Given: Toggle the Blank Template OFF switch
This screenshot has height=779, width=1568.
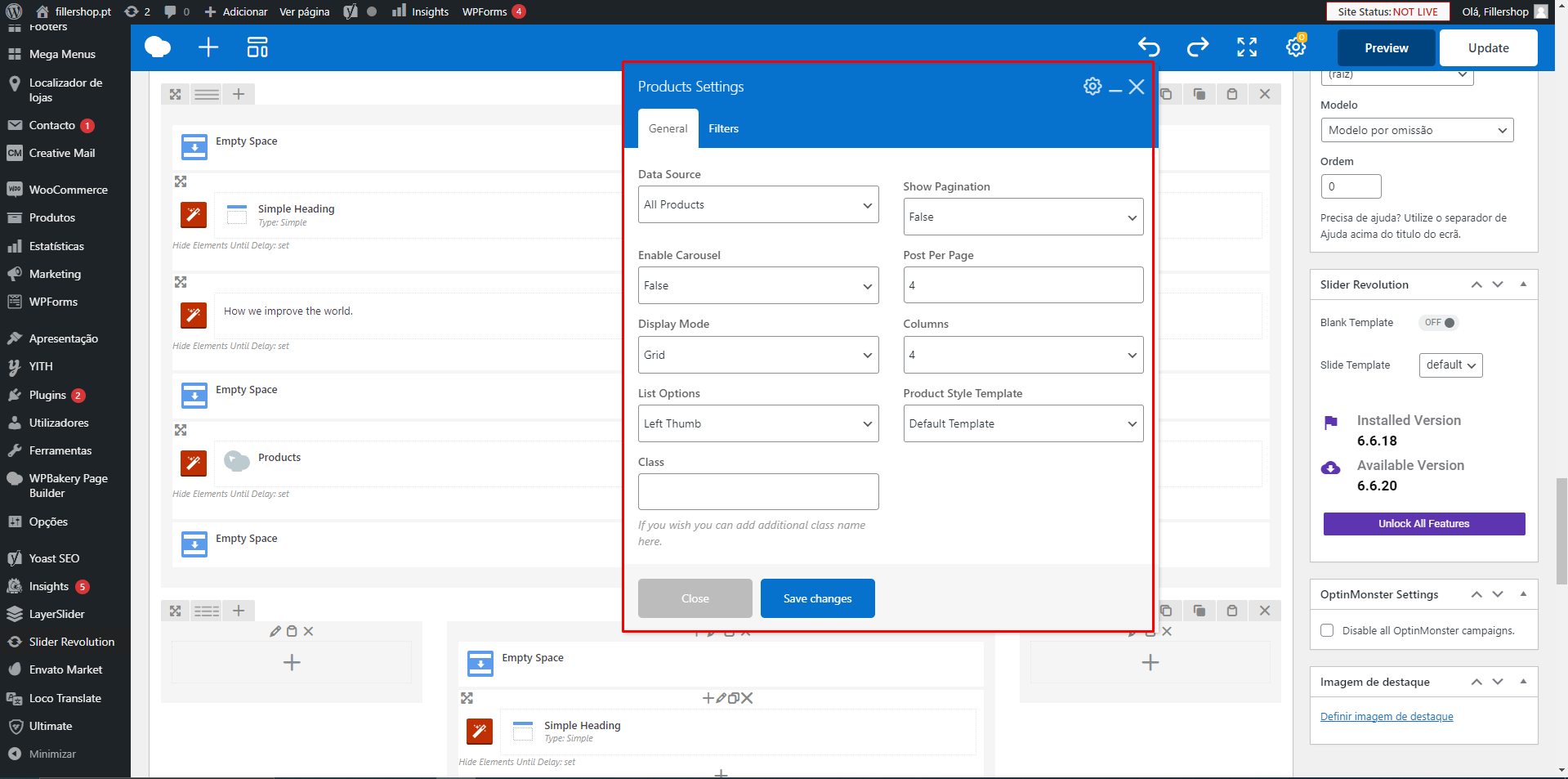Looking at the screenshot, I should [x=1439, y=323].
